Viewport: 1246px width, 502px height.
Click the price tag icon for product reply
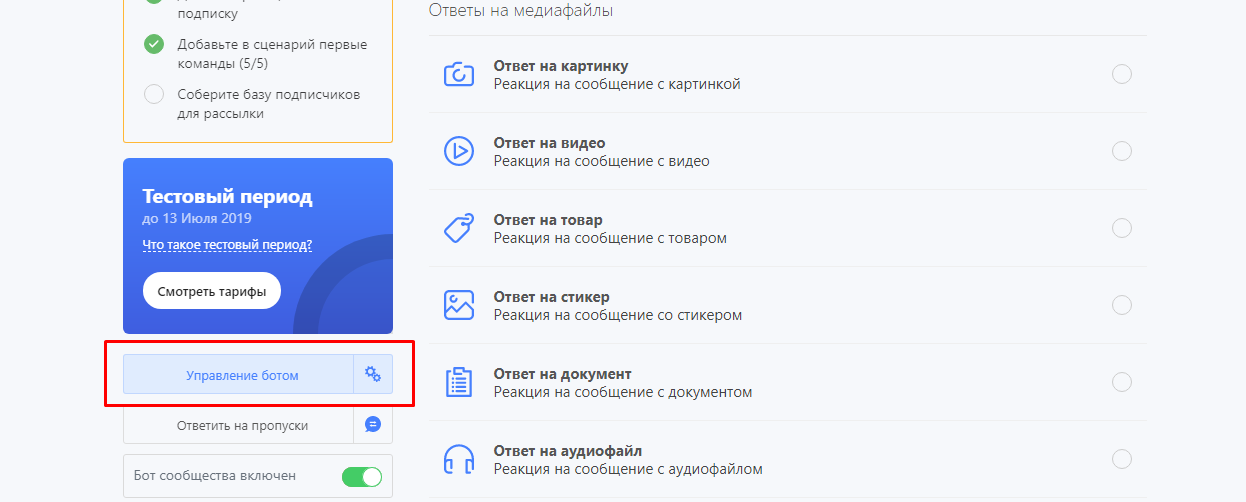tap(458, 228)
